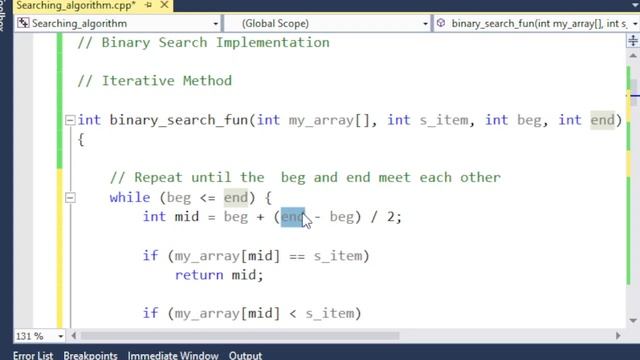This screenshot has height=360, width=640.
Task: Pin the Searching_algorithm.cpp tab
Action: tap(149, 5)
